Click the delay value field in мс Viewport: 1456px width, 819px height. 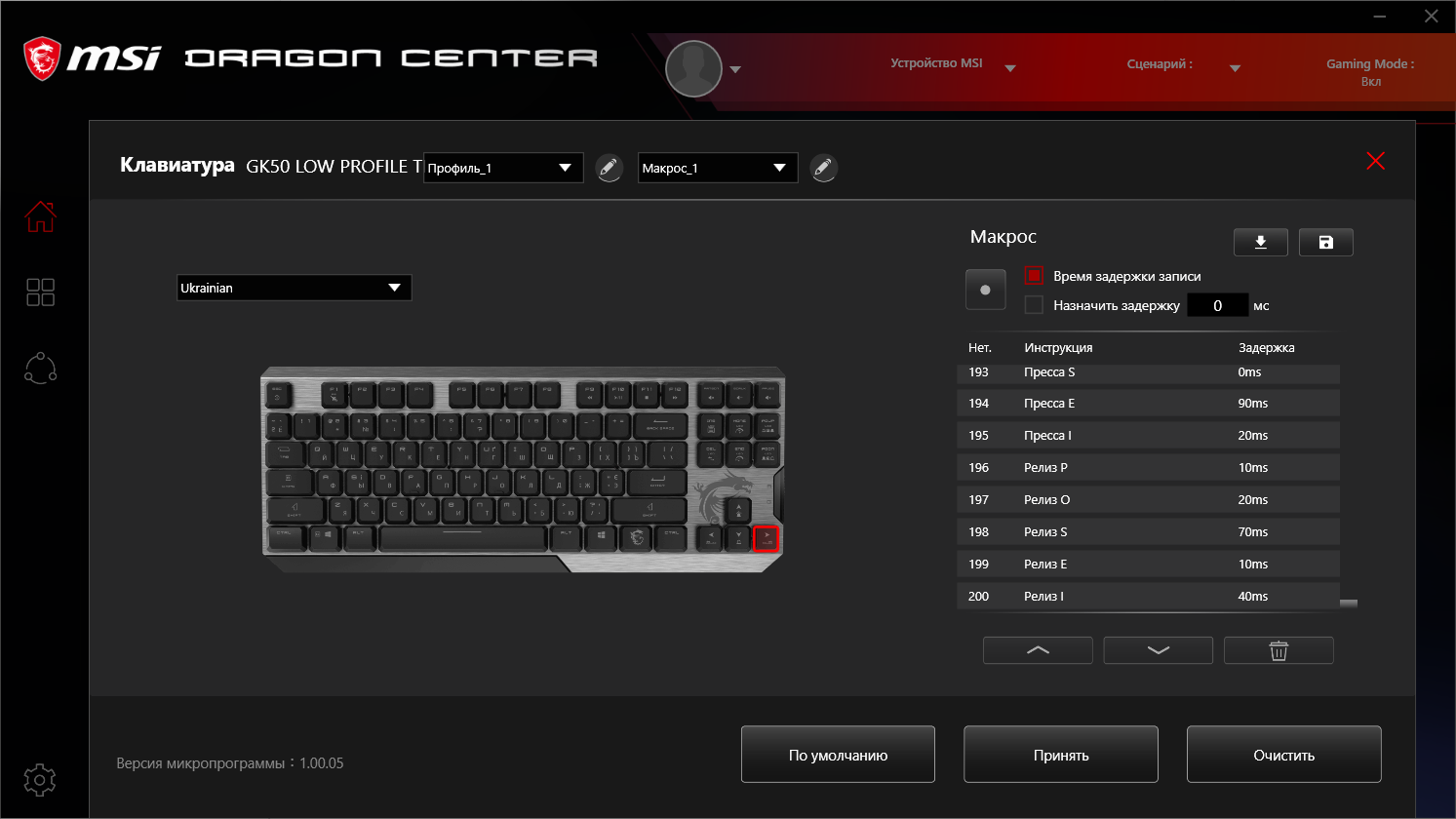pos(1217,305)
